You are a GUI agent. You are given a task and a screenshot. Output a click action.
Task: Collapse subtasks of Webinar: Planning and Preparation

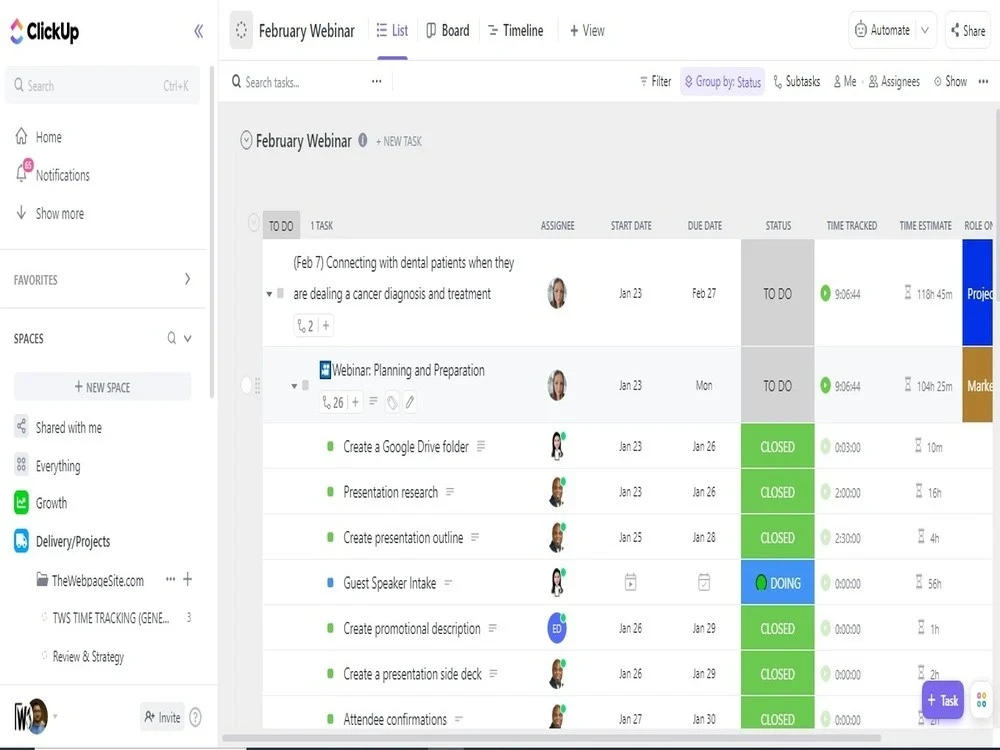294,386
